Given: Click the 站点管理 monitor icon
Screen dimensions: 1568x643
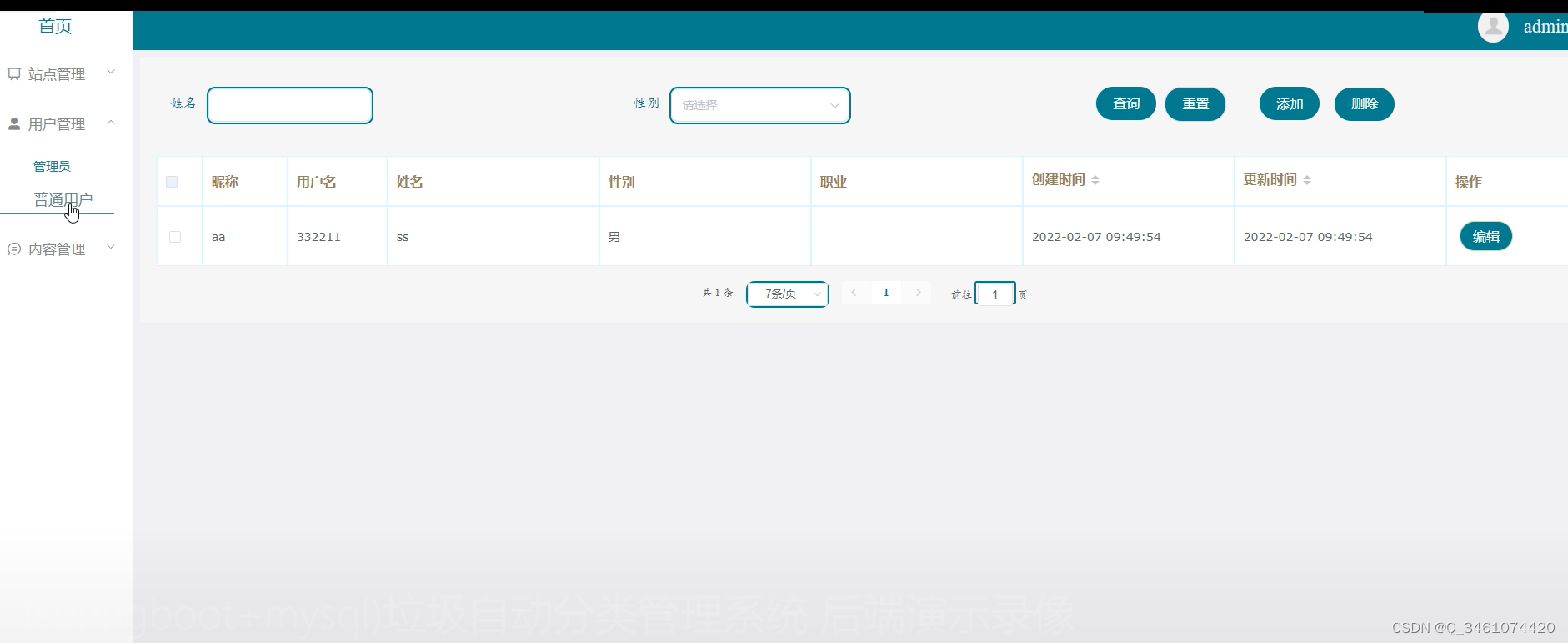Looking at the screenshot, I should [x=14, y=74].
